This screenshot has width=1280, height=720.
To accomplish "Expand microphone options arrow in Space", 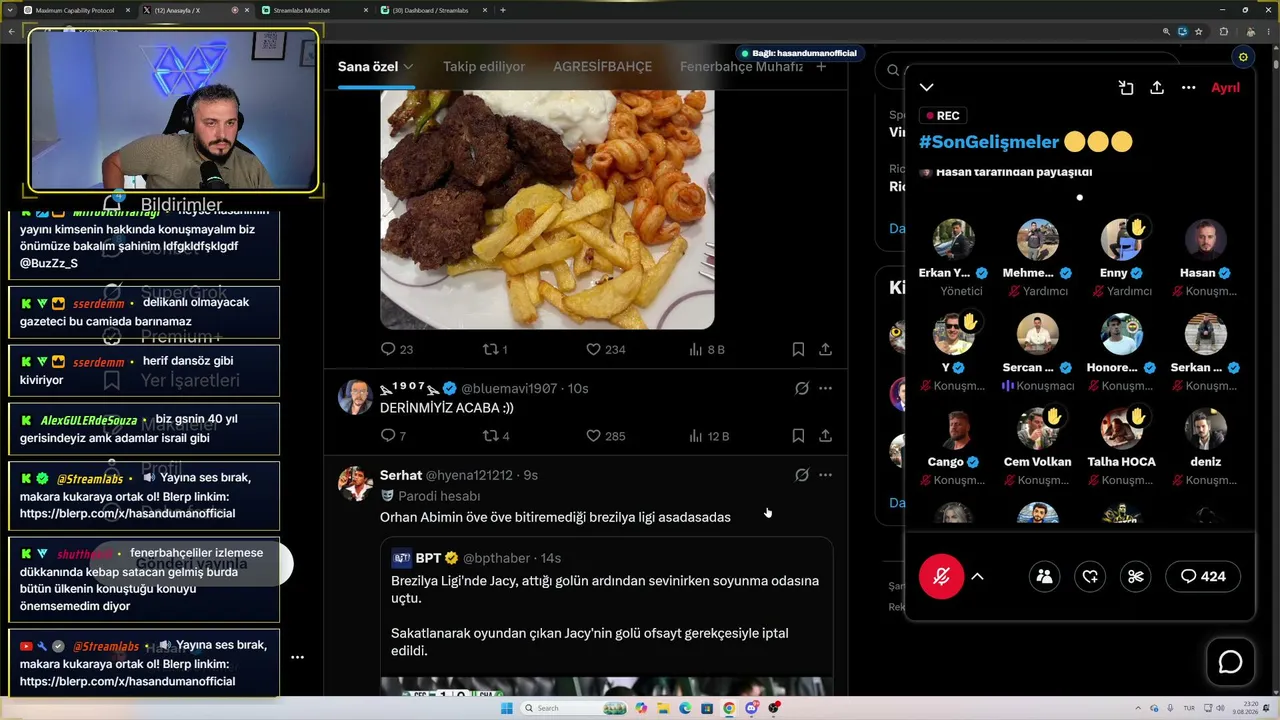I will click(978, 576).
